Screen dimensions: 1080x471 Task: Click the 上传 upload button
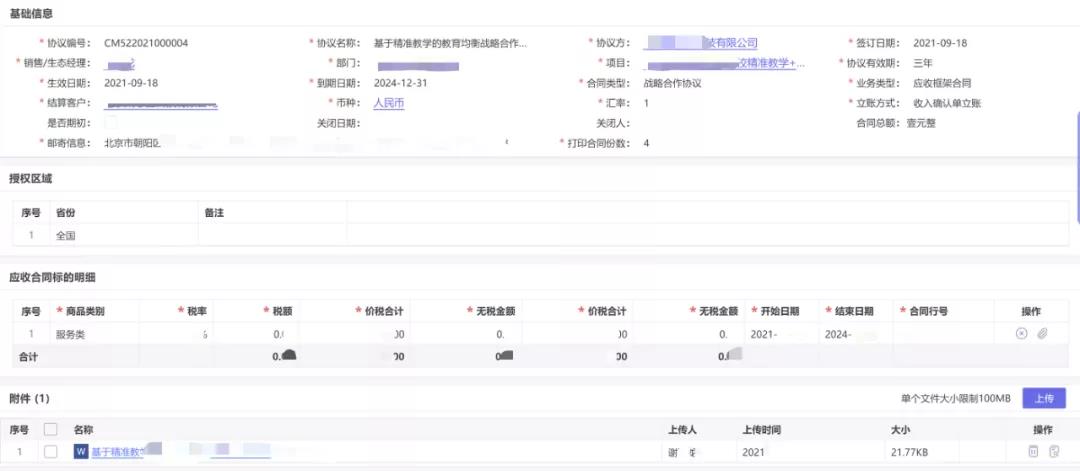click(x=1043, y=398)
